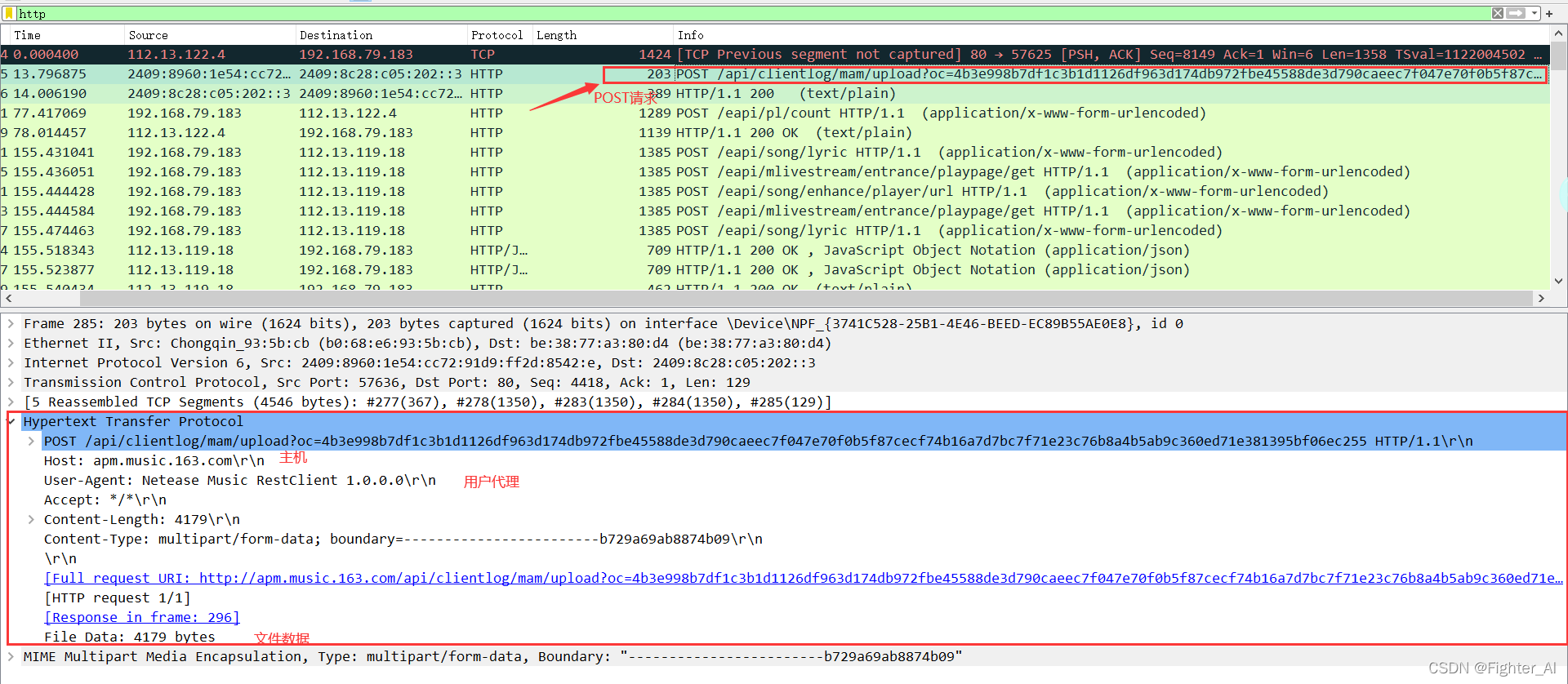
Task: Select the POST /api/clientlog/mam/upload packet row
Action: pos(774,74)
